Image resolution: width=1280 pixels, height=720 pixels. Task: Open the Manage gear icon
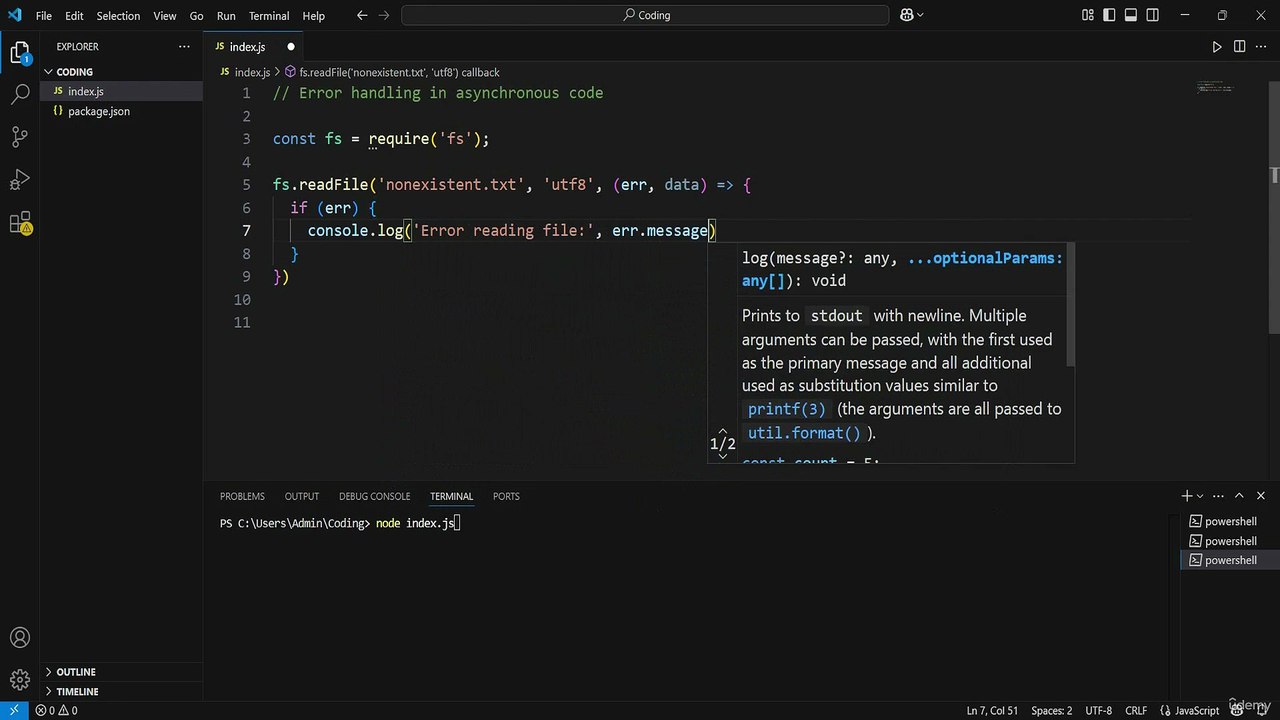point(20,680)
